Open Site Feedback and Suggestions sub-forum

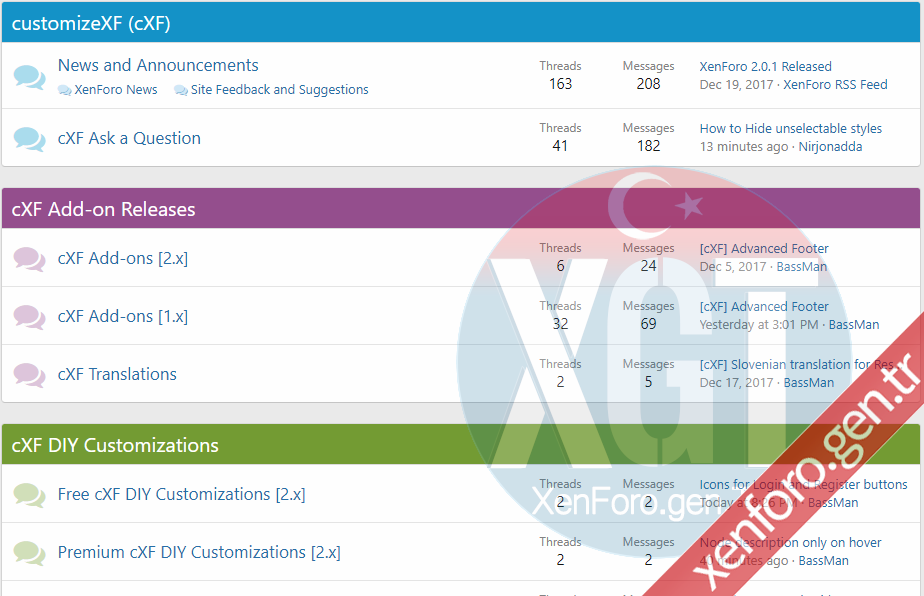tap(279, 90)
